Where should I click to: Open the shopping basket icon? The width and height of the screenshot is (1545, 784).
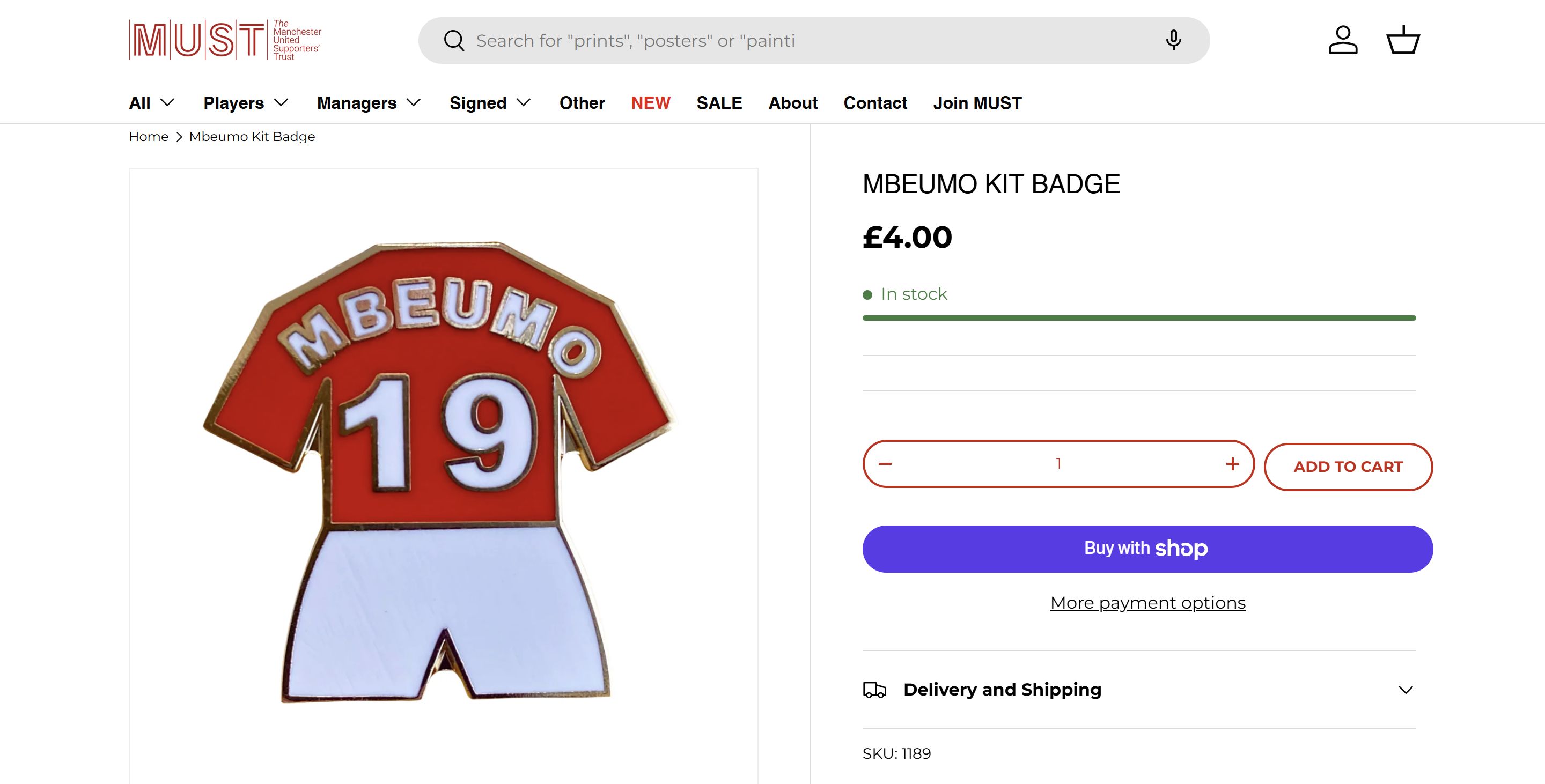1403,40
